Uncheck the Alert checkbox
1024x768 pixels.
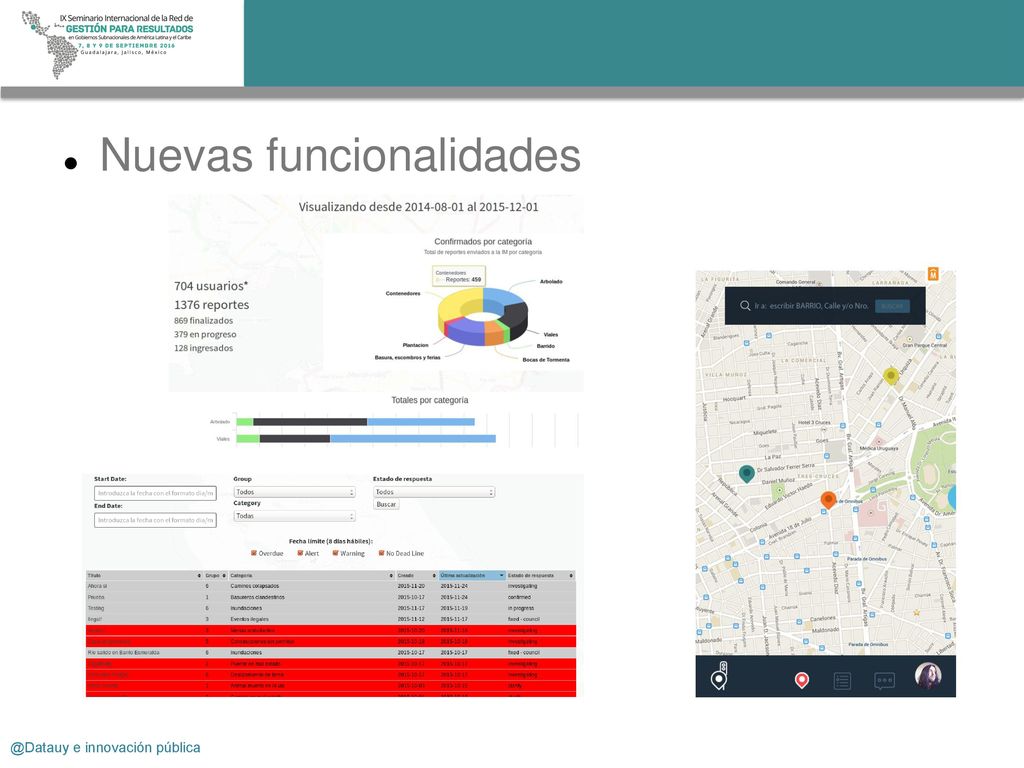coord(300,553)
